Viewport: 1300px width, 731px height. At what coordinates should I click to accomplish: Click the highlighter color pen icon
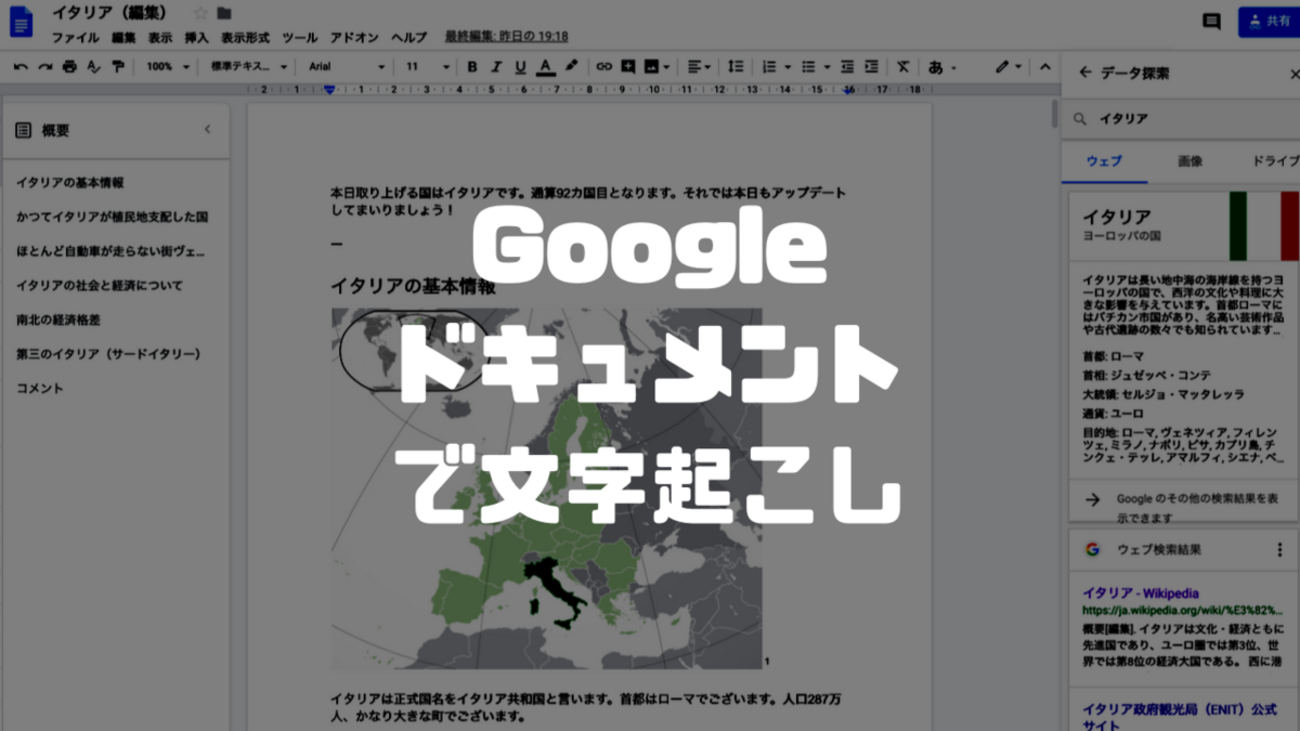(571, 67)
